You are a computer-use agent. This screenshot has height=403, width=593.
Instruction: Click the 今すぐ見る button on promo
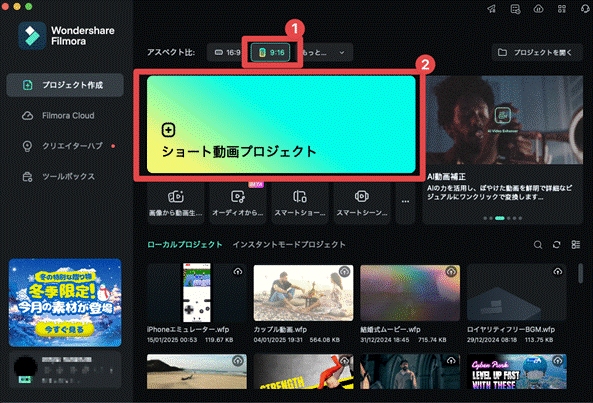click(x=64, y=330)
